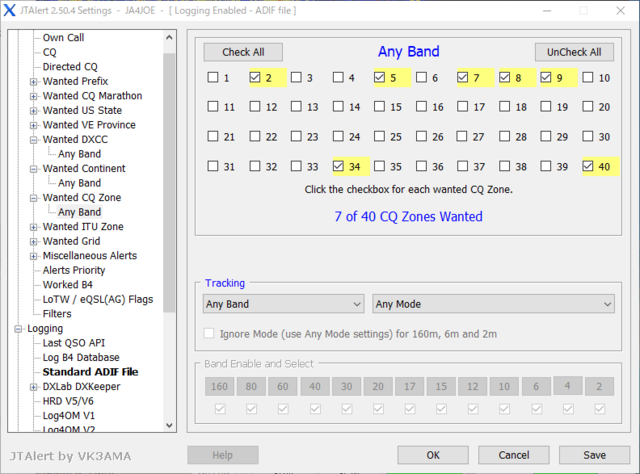Expand the Wanted VE Province node

(33, 125)
